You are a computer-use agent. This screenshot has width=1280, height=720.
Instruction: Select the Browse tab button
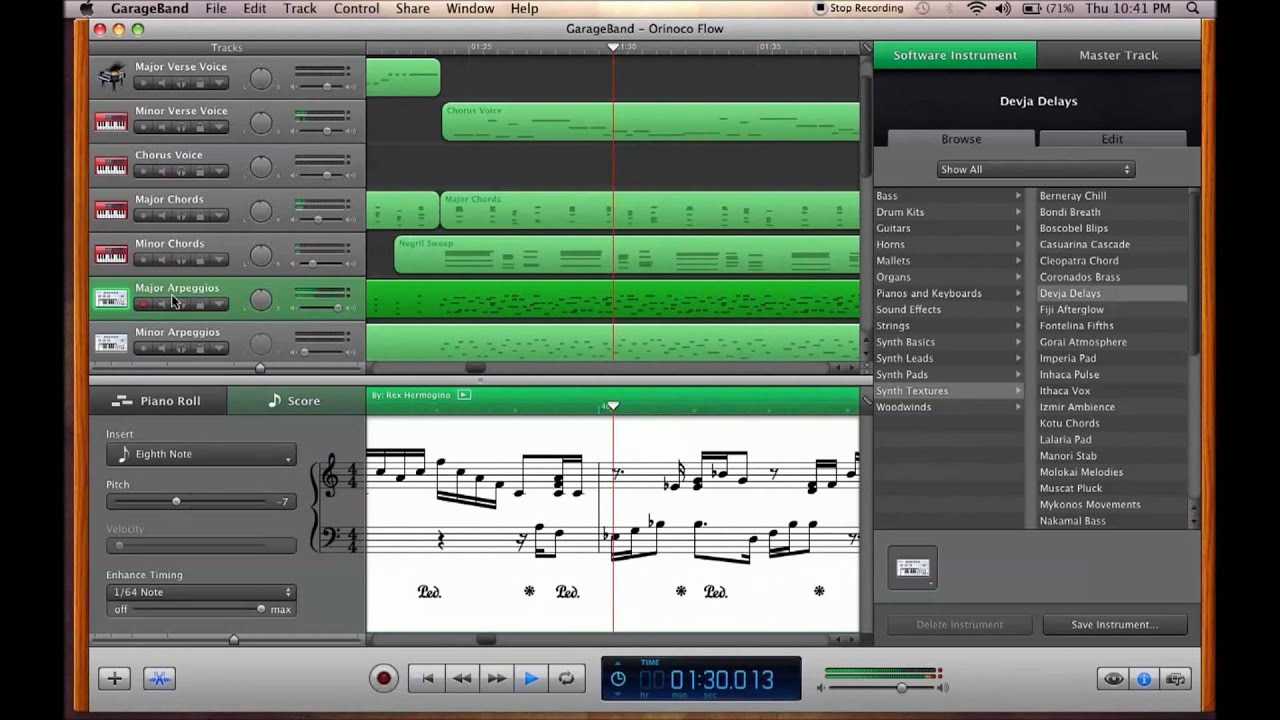(x=961, y=139)
